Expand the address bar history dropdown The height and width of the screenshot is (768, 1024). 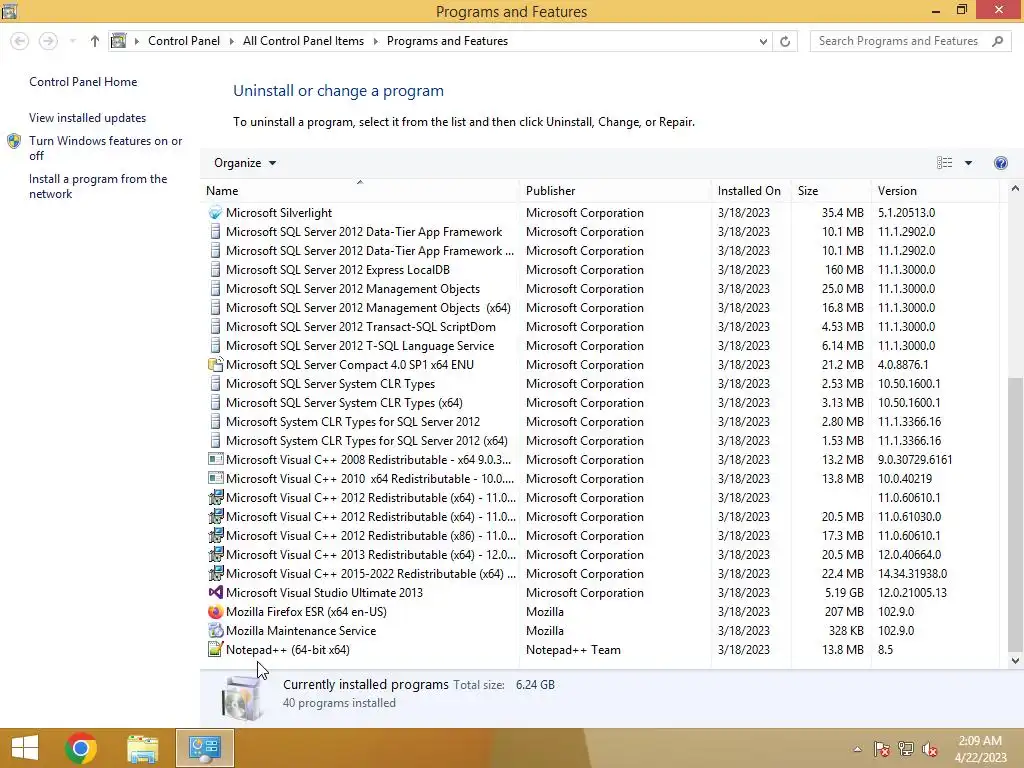click(x=763, y=41)
